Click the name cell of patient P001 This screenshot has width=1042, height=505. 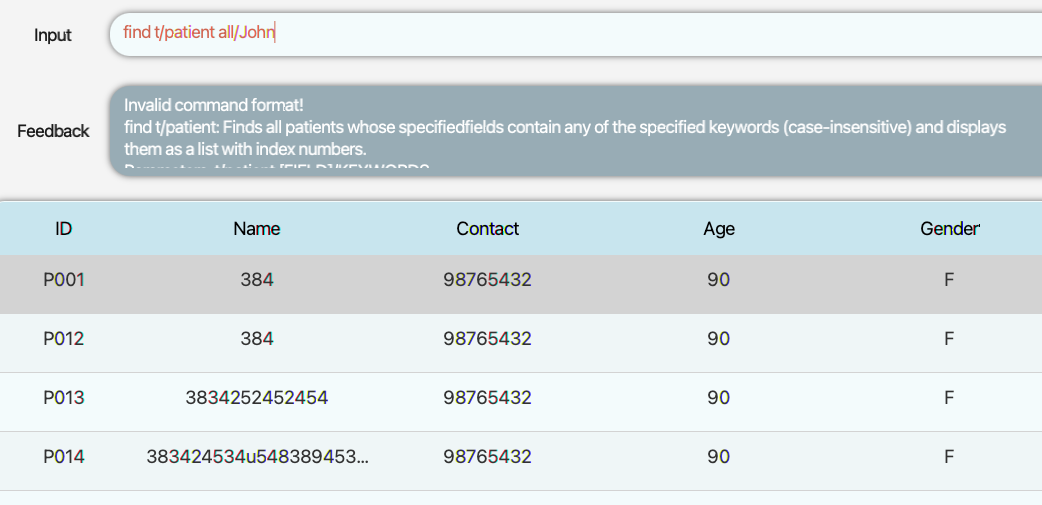pyautogui.click(x=256, y=280)
